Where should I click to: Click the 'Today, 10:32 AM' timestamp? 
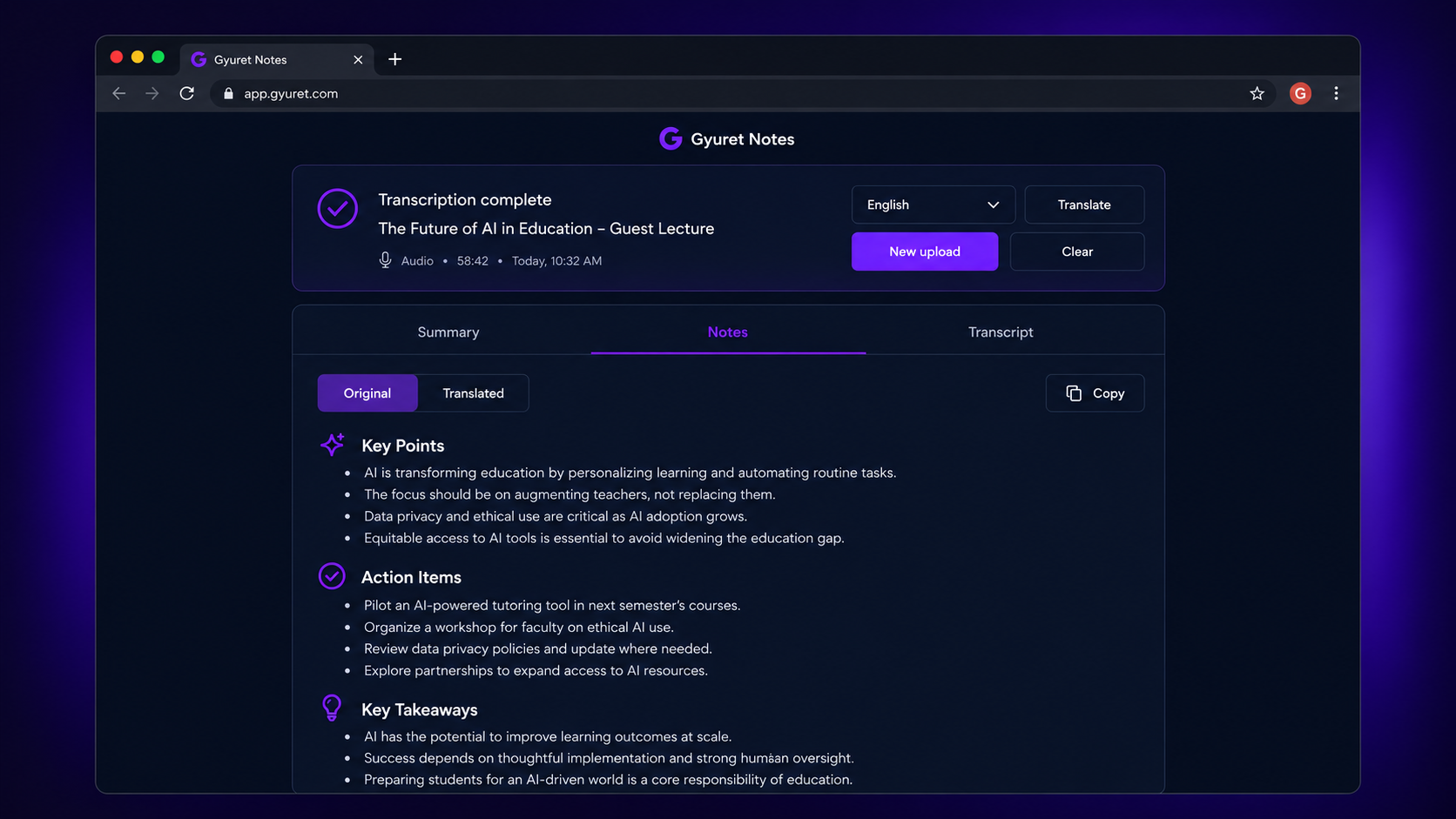556,260
